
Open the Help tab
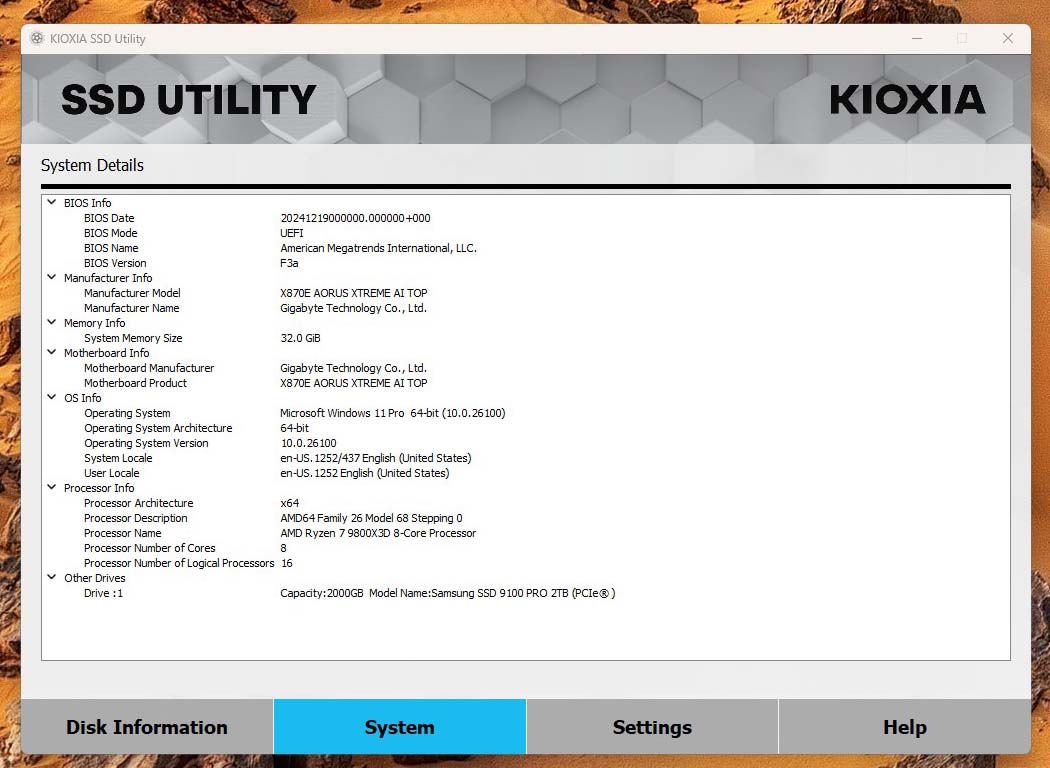click(x=905, y=726)
